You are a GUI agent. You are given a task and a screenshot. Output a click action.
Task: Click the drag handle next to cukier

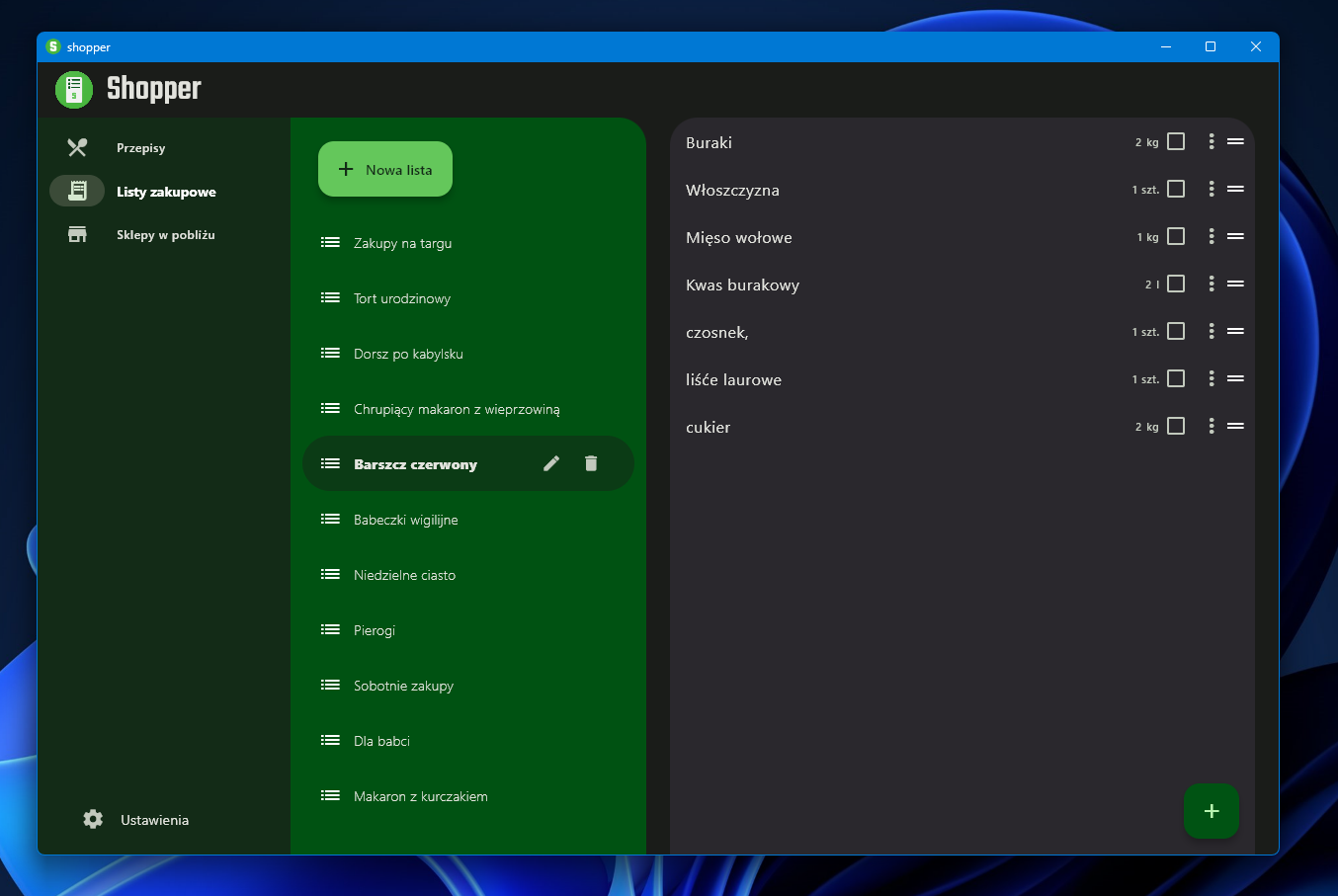[x=1235, y=426]
